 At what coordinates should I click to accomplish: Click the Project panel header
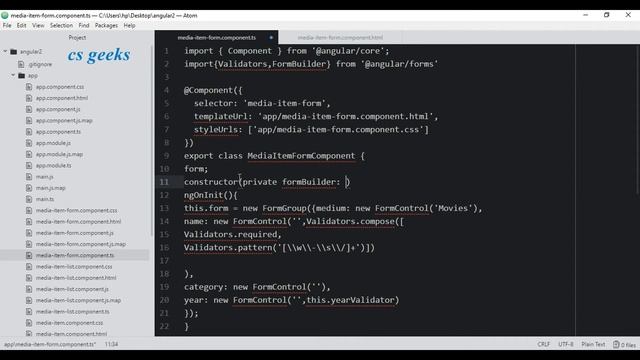point(77,37)
